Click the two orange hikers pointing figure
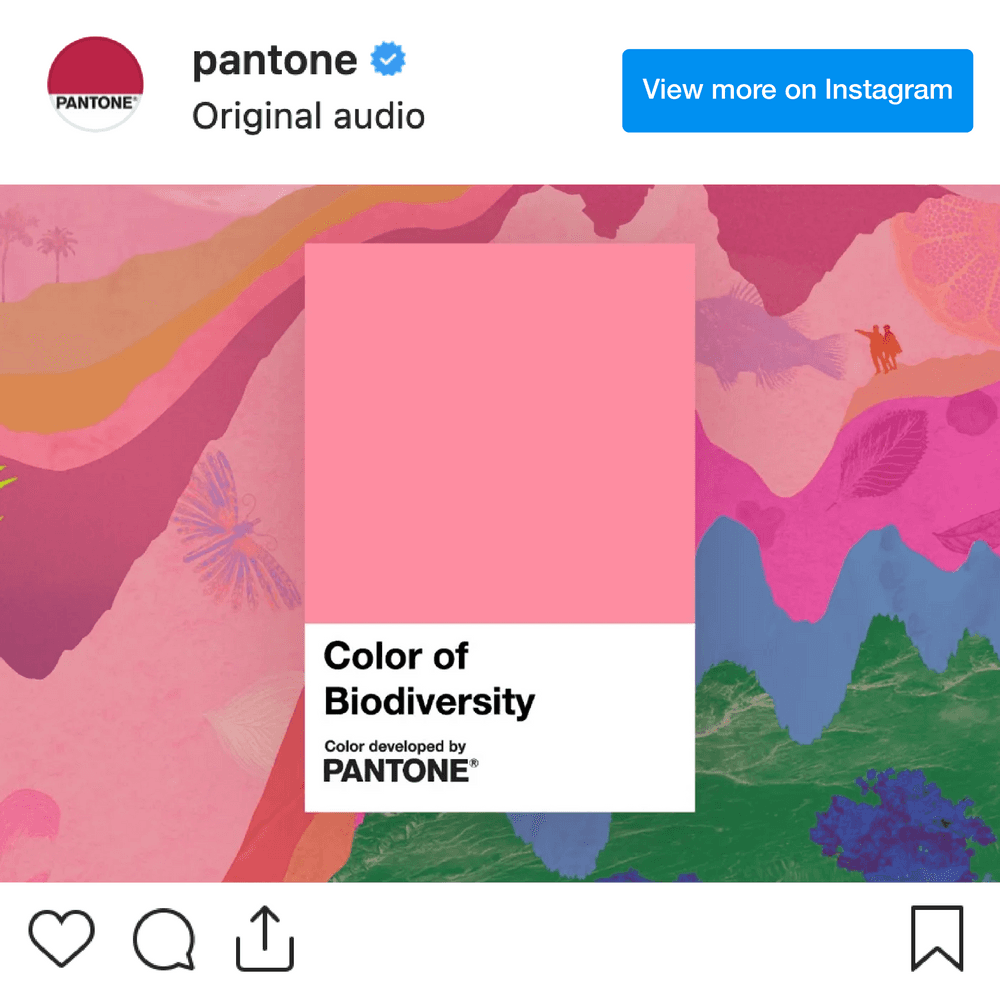1000x1000 pixels. [880, 348]
